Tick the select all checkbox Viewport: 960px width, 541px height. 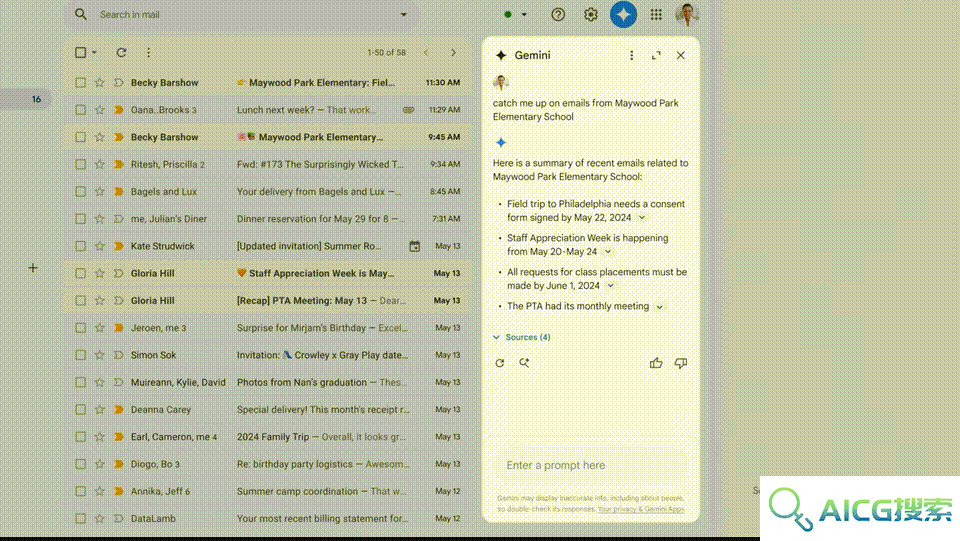(x=80, y=53)
